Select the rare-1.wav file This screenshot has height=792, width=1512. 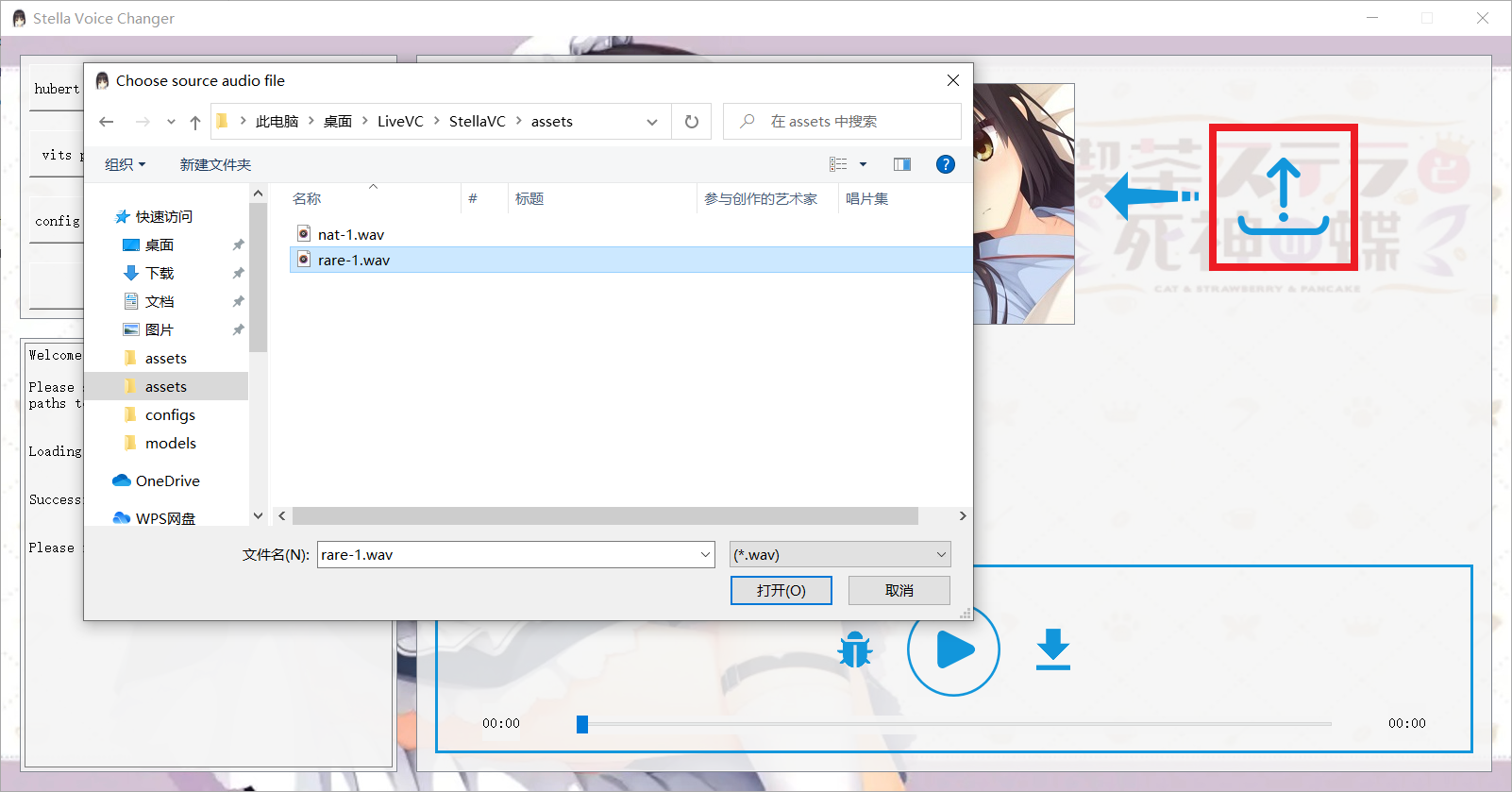point(630,260)
